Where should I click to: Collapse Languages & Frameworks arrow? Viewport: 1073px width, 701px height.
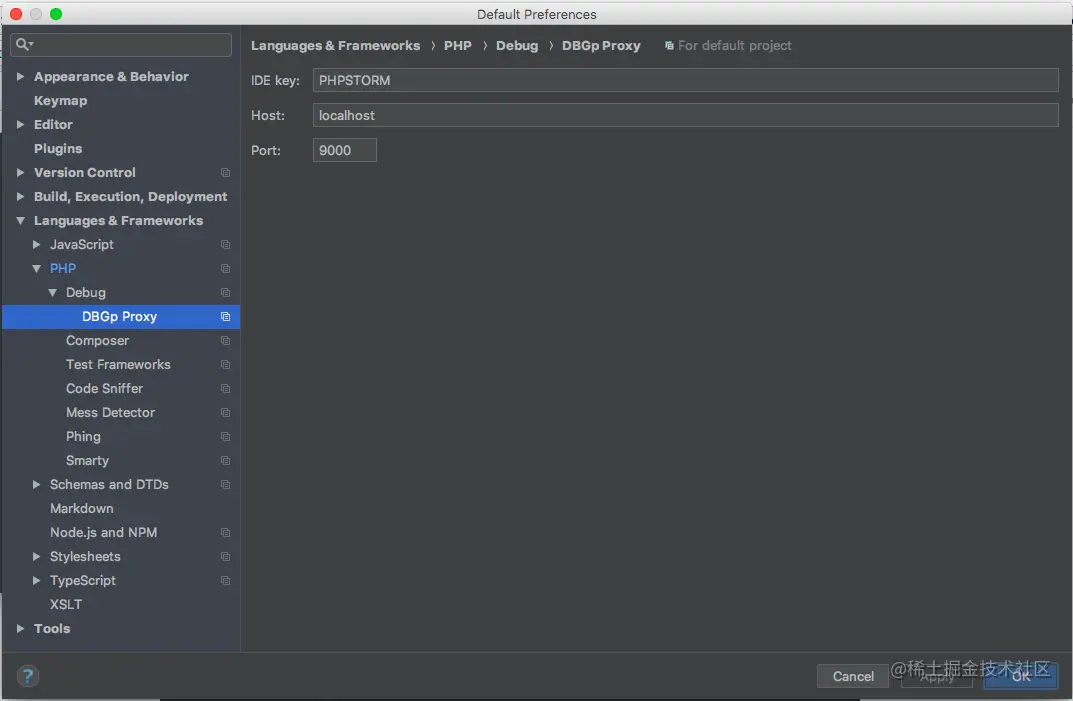point(21,220)
